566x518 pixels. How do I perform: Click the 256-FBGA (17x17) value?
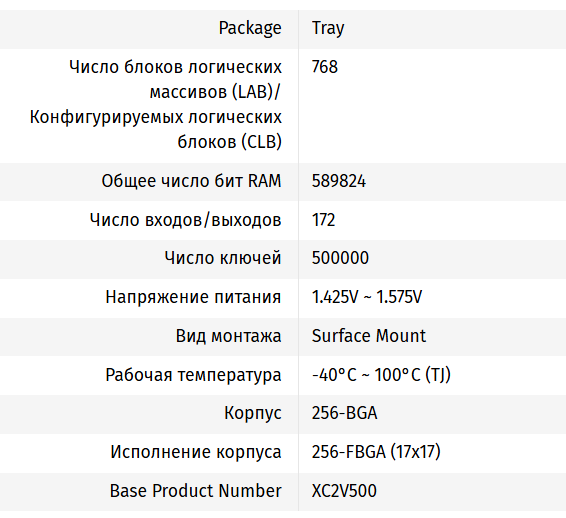376,452
